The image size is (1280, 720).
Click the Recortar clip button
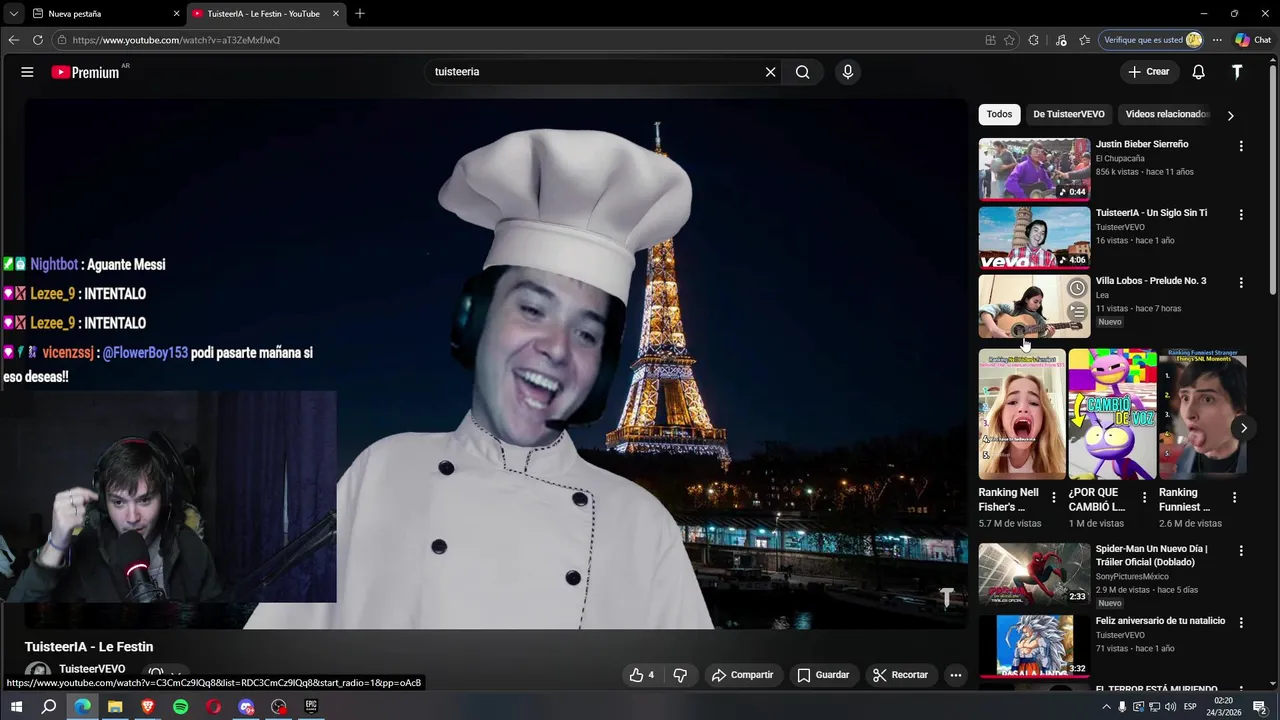tap(900, 675)
